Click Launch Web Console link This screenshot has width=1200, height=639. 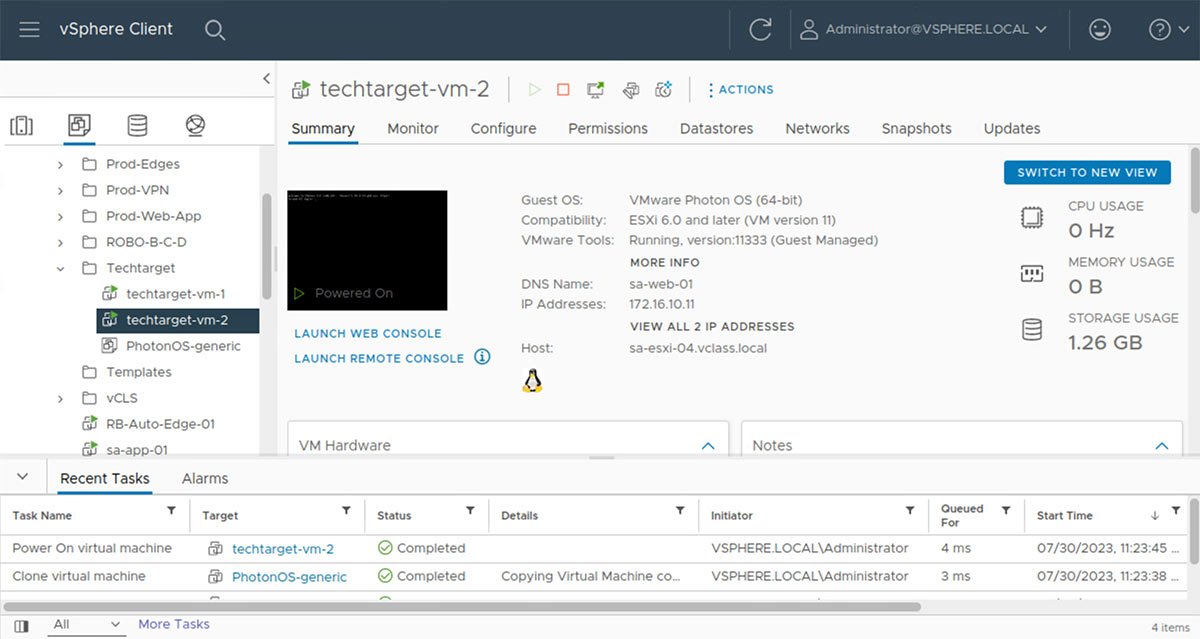coord(367,333)
